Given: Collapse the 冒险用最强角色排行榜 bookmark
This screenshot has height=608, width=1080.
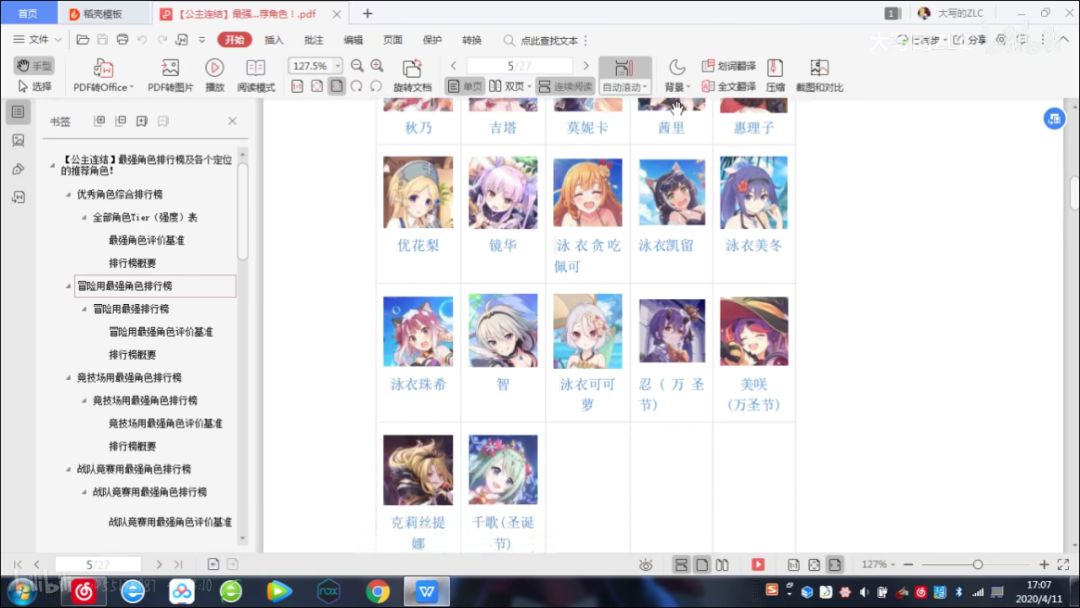Looking at the screenshot, I should click(x=68, y=286).
